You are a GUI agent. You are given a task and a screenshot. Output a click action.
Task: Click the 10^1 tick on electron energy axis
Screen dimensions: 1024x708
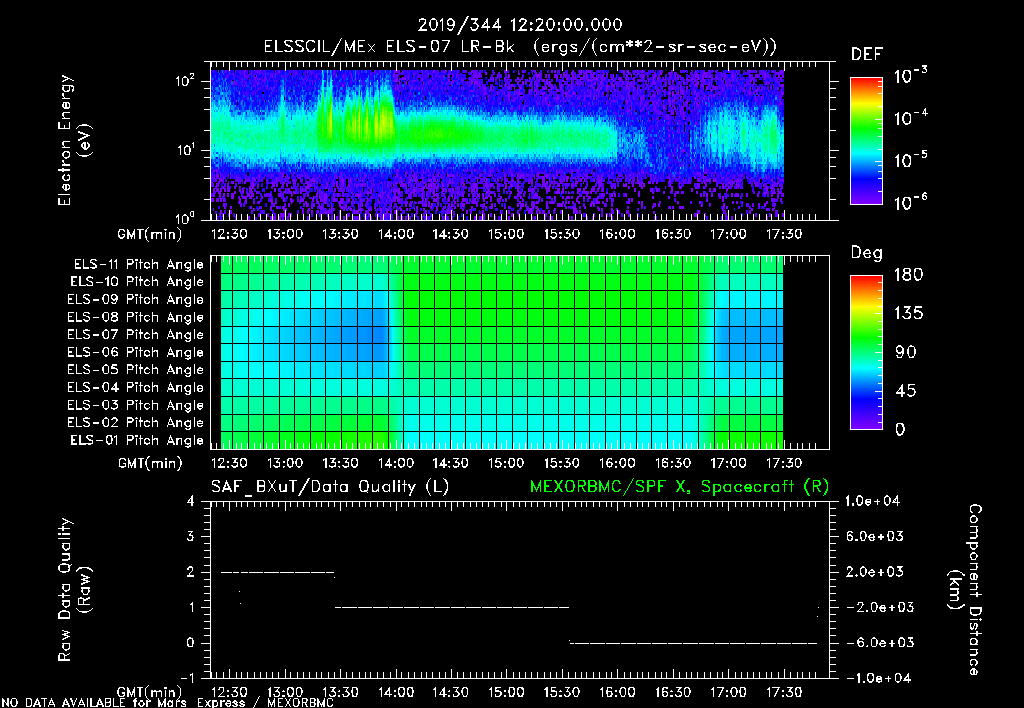[185, 149]
